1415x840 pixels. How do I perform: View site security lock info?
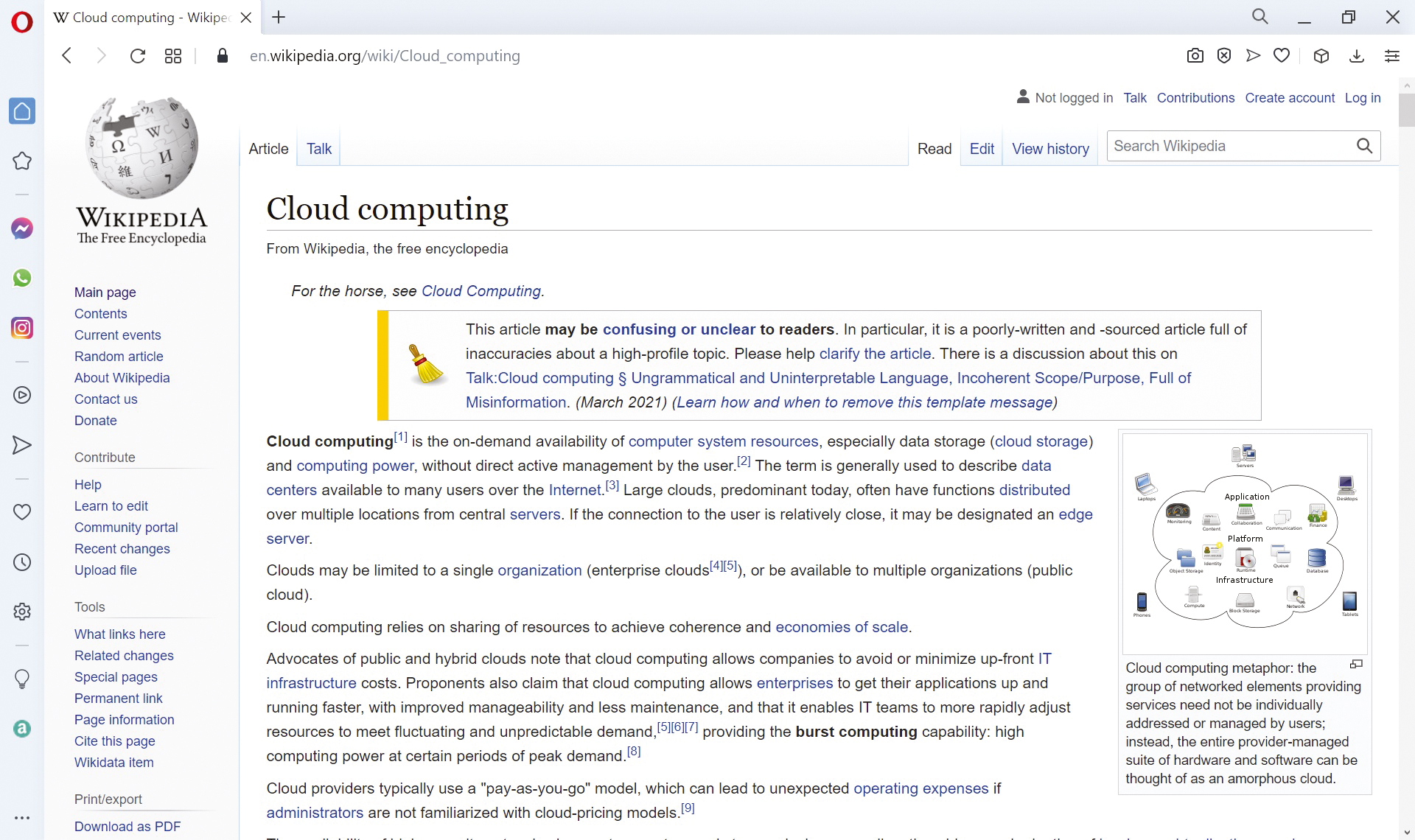tap(223, 56)
